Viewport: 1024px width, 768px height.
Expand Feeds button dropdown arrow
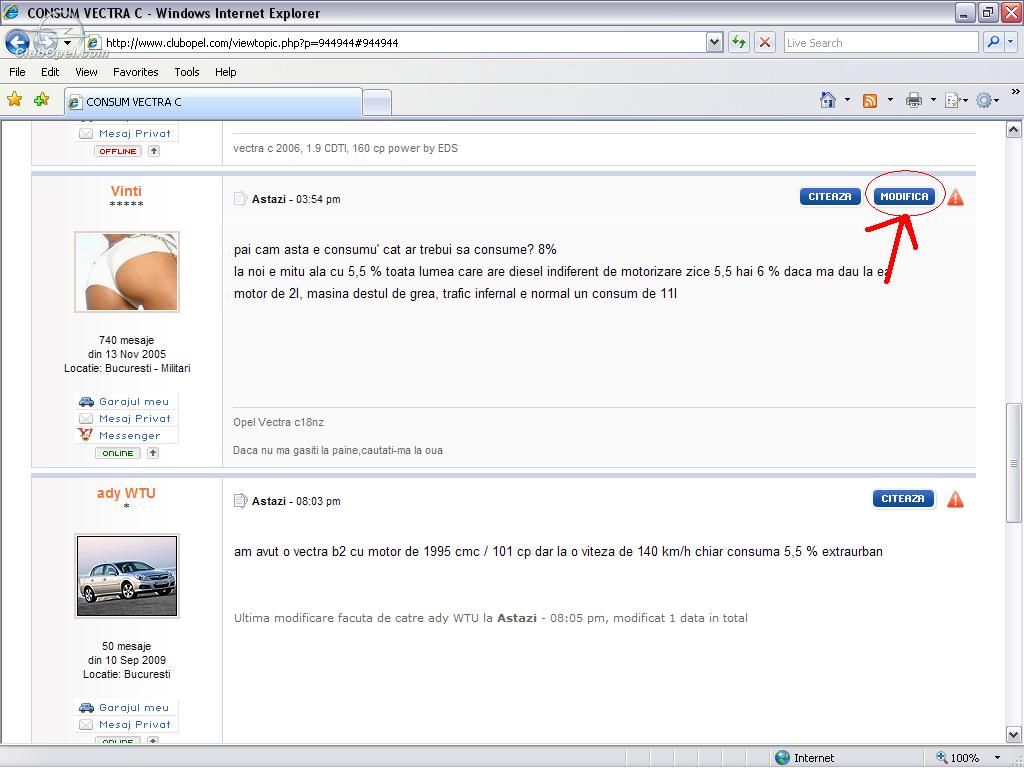890,100
